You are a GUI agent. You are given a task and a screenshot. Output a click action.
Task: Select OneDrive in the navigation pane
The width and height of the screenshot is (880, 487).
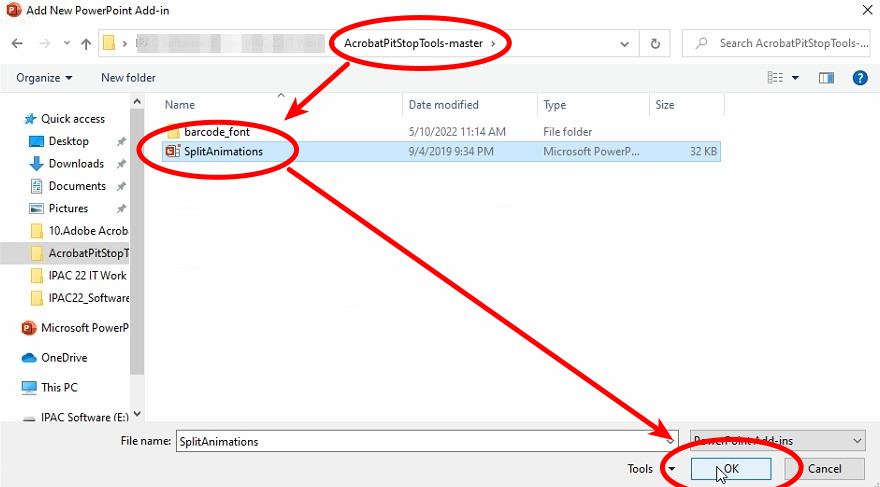(64, 358)
